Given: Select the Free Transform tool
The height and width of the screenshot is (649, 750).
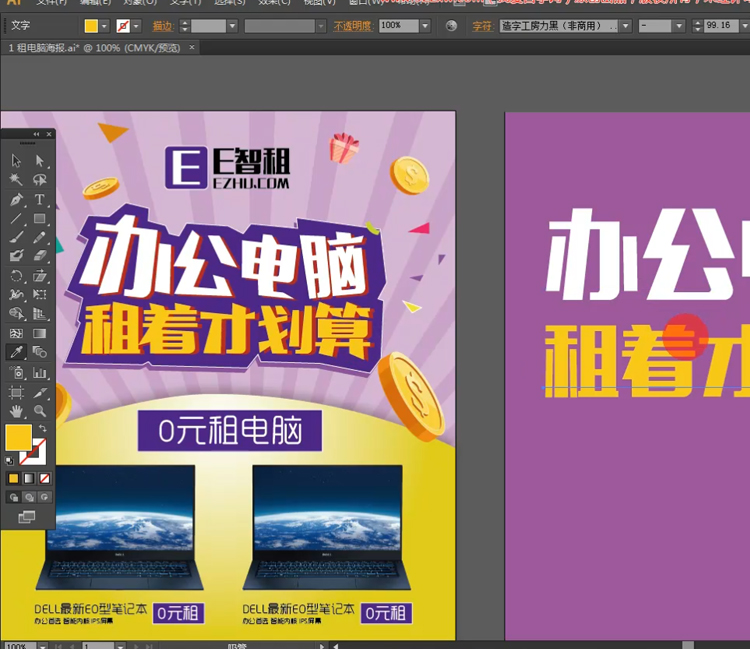Looking at the screenshot, I should (x=40, y=294).
